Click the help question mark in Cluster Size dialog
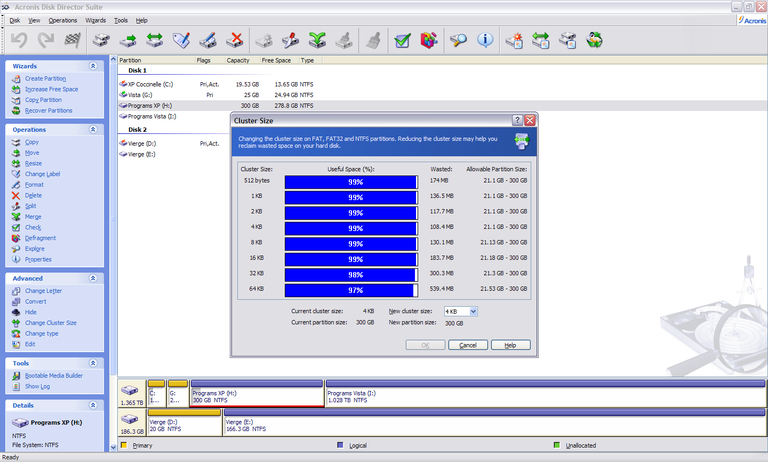The width and height of the screenshot is (768, 462). (517, 121)
